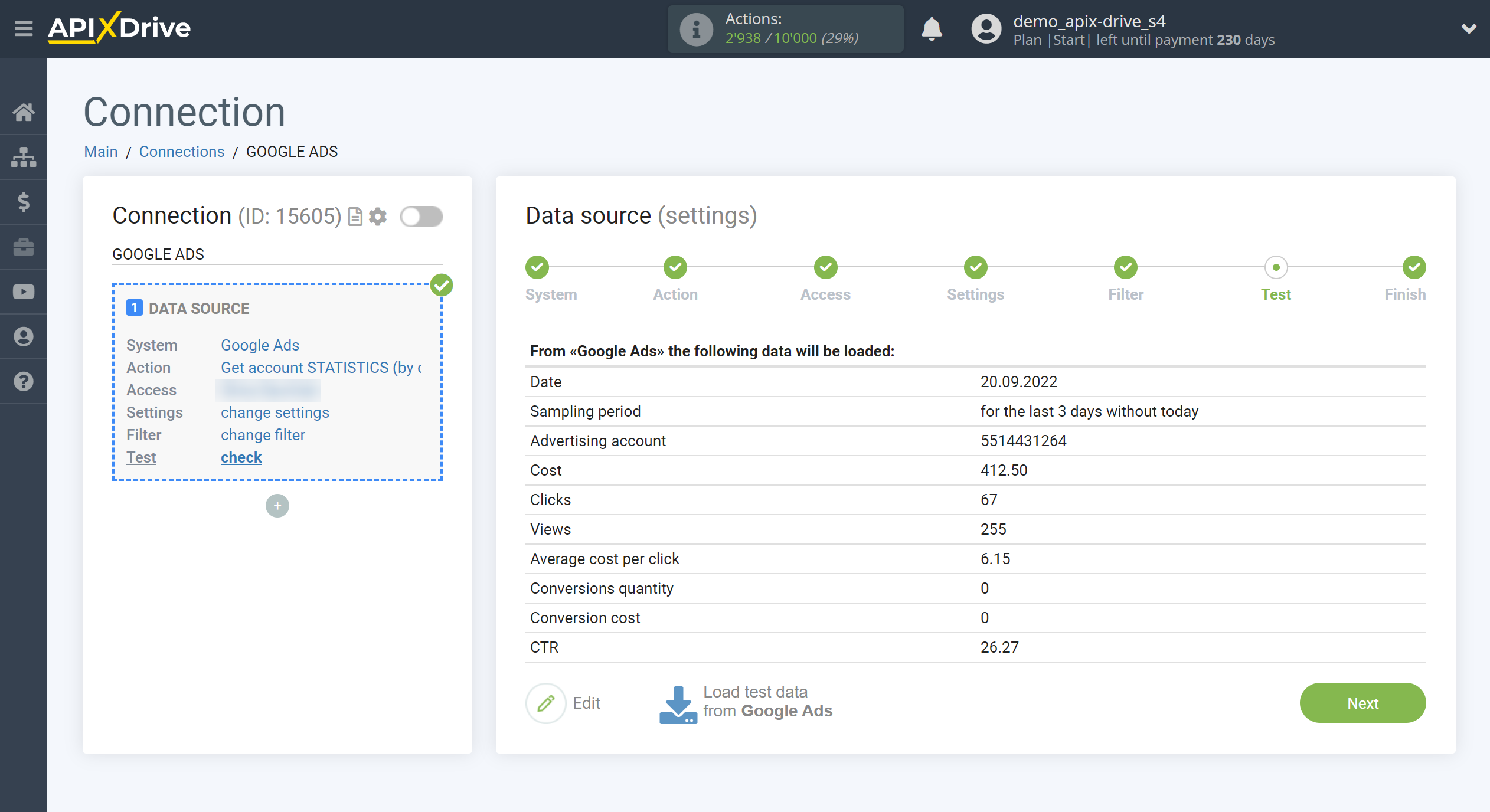Click the connection document icon
Image resolution: width=1490 pixels, height=812 pixels.
[355, 217]
